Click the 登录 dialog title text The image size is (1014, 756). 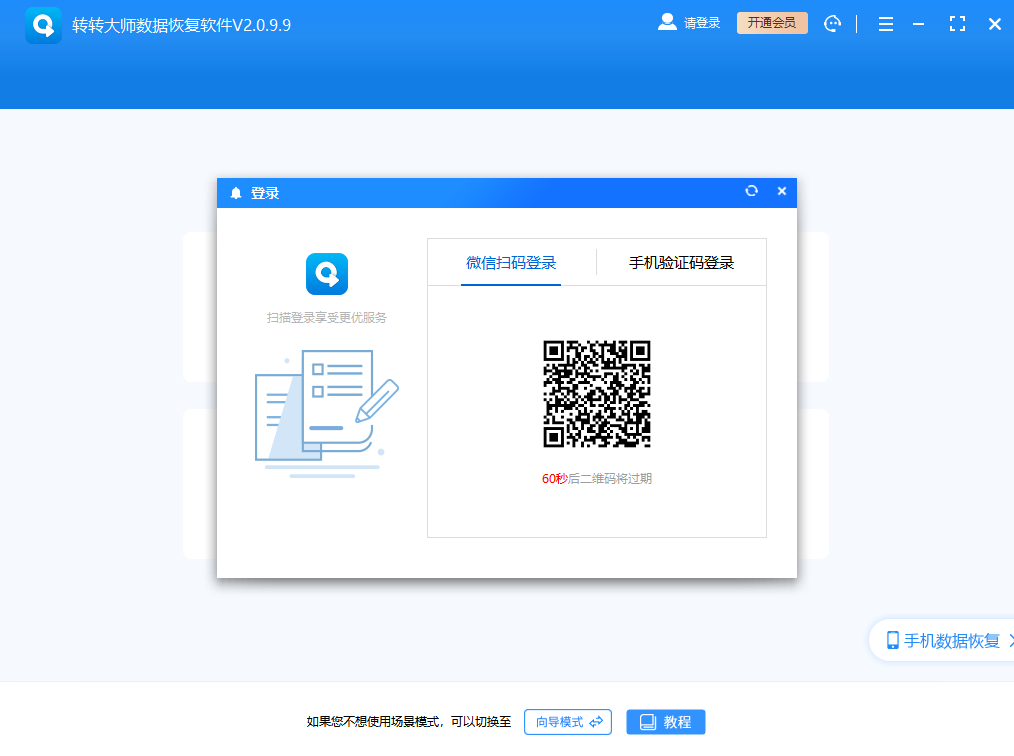pyautogui.click(x=265, y=193)
